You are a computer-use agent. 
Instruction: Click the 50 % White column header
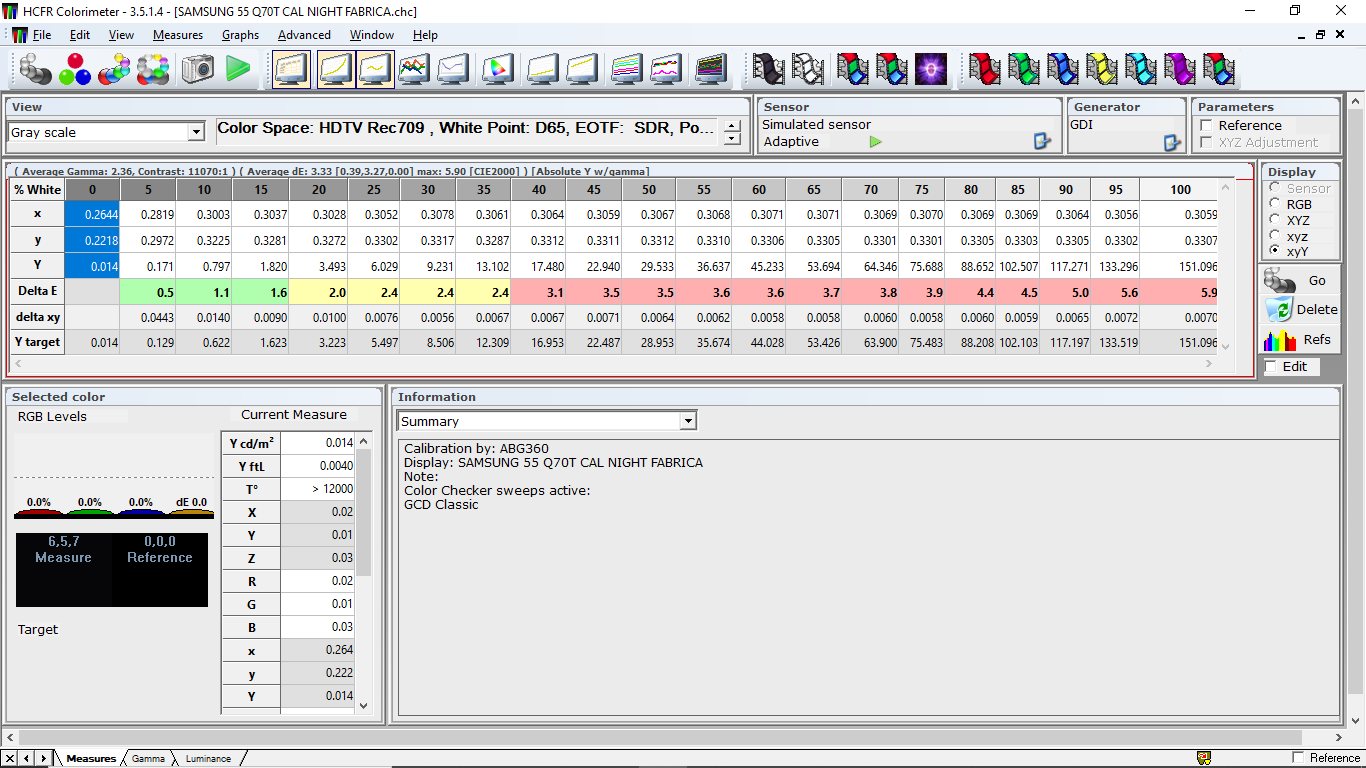pos(649,190)
